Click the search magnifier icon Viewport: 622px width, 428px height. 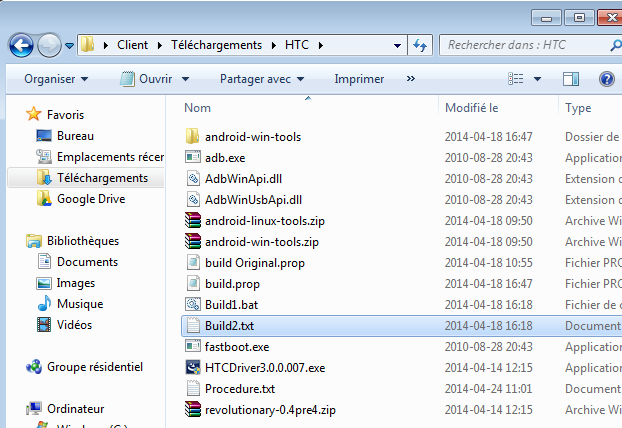[616, 45]
